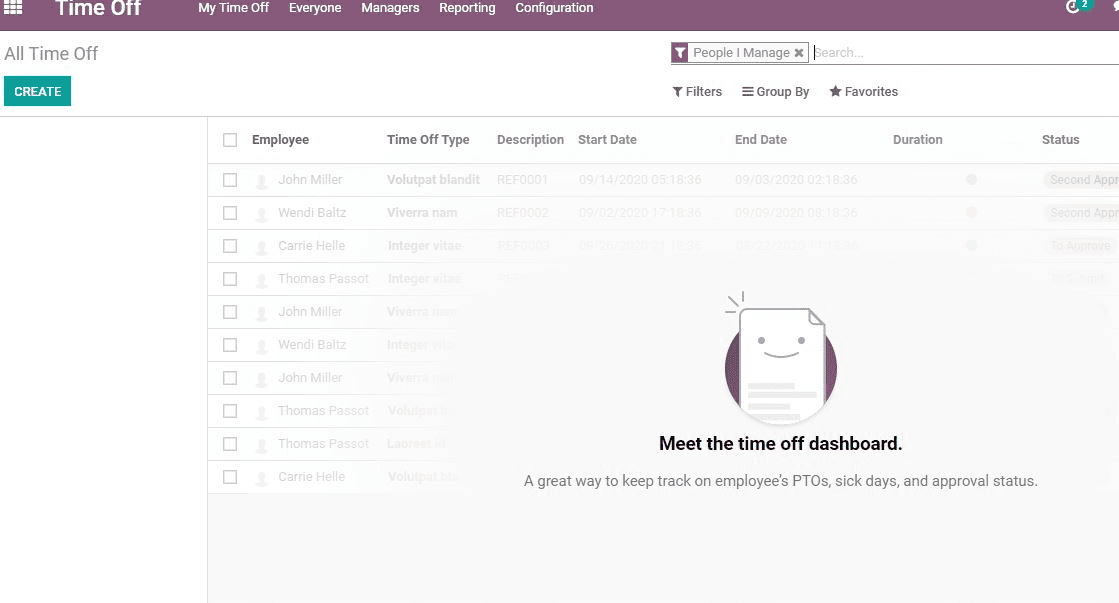Screen dimensions: 1119x603
Task: Click avatar icon in Thomas Passot Laoreet row
Action: pos(262,445)
